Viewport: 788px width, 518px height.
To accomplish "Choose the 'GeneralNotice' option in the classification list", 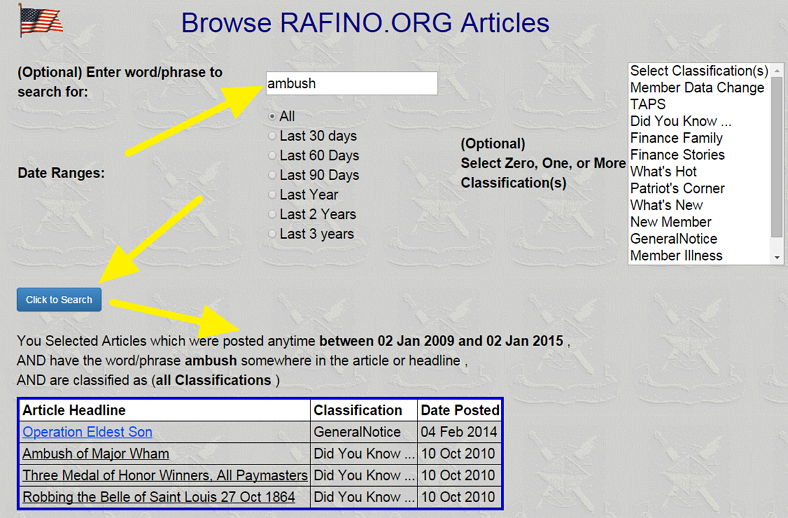I will [699, 239].
